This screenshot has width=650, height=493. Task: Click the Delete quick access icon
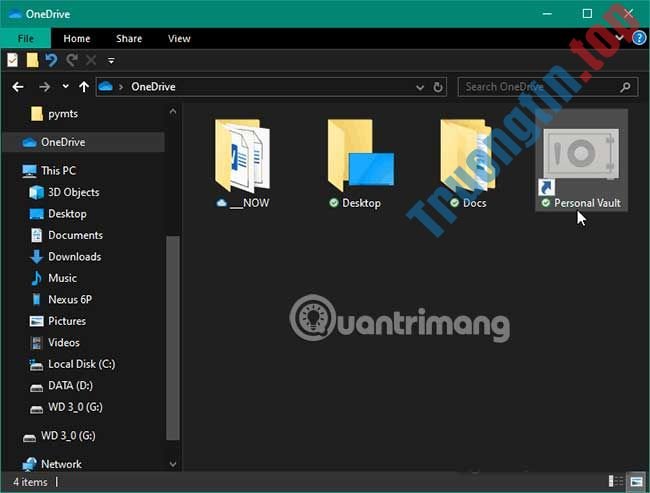pos(91,61)
